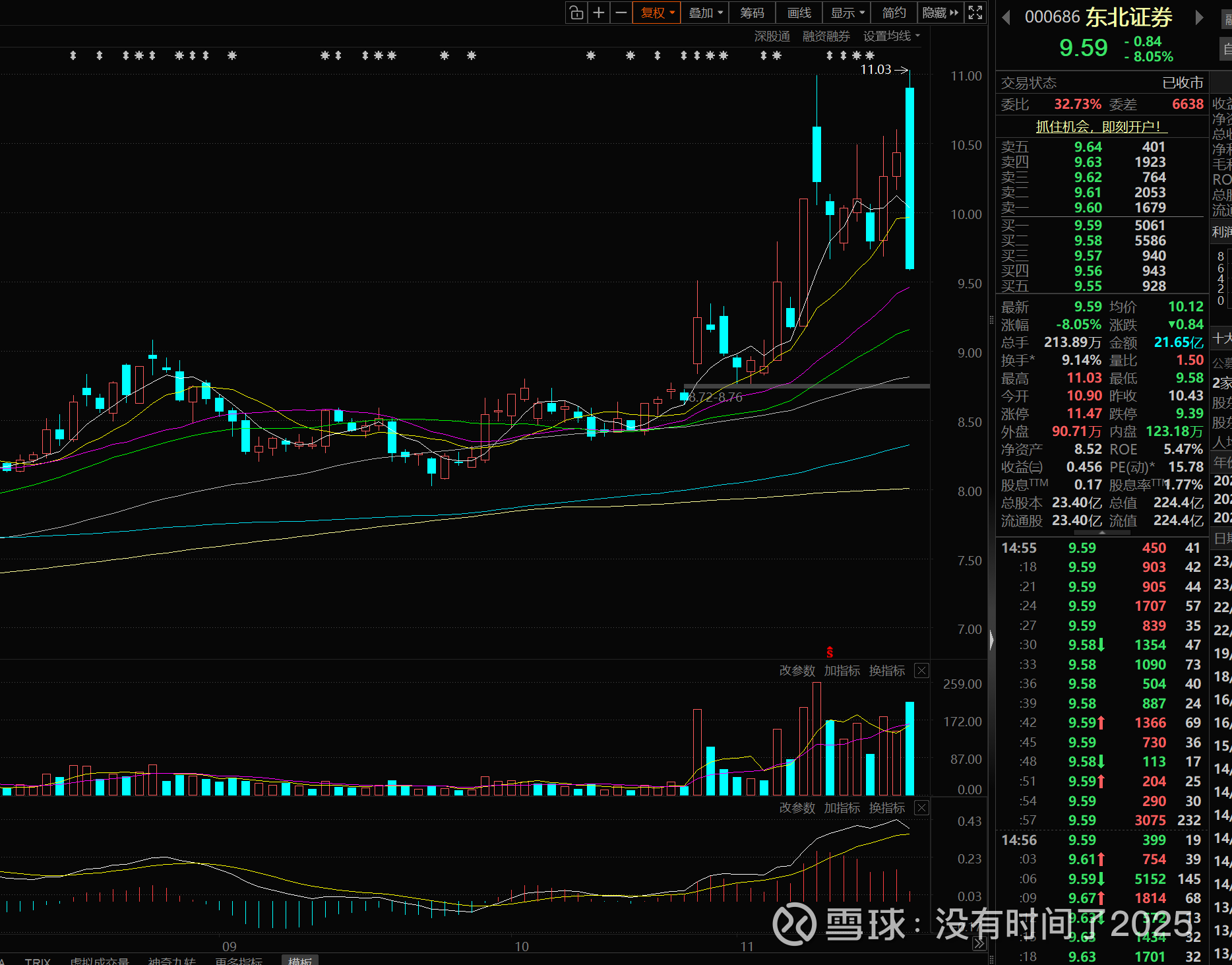
Task: Click the 涨停 price 11.47
Action: [1084, 414]
